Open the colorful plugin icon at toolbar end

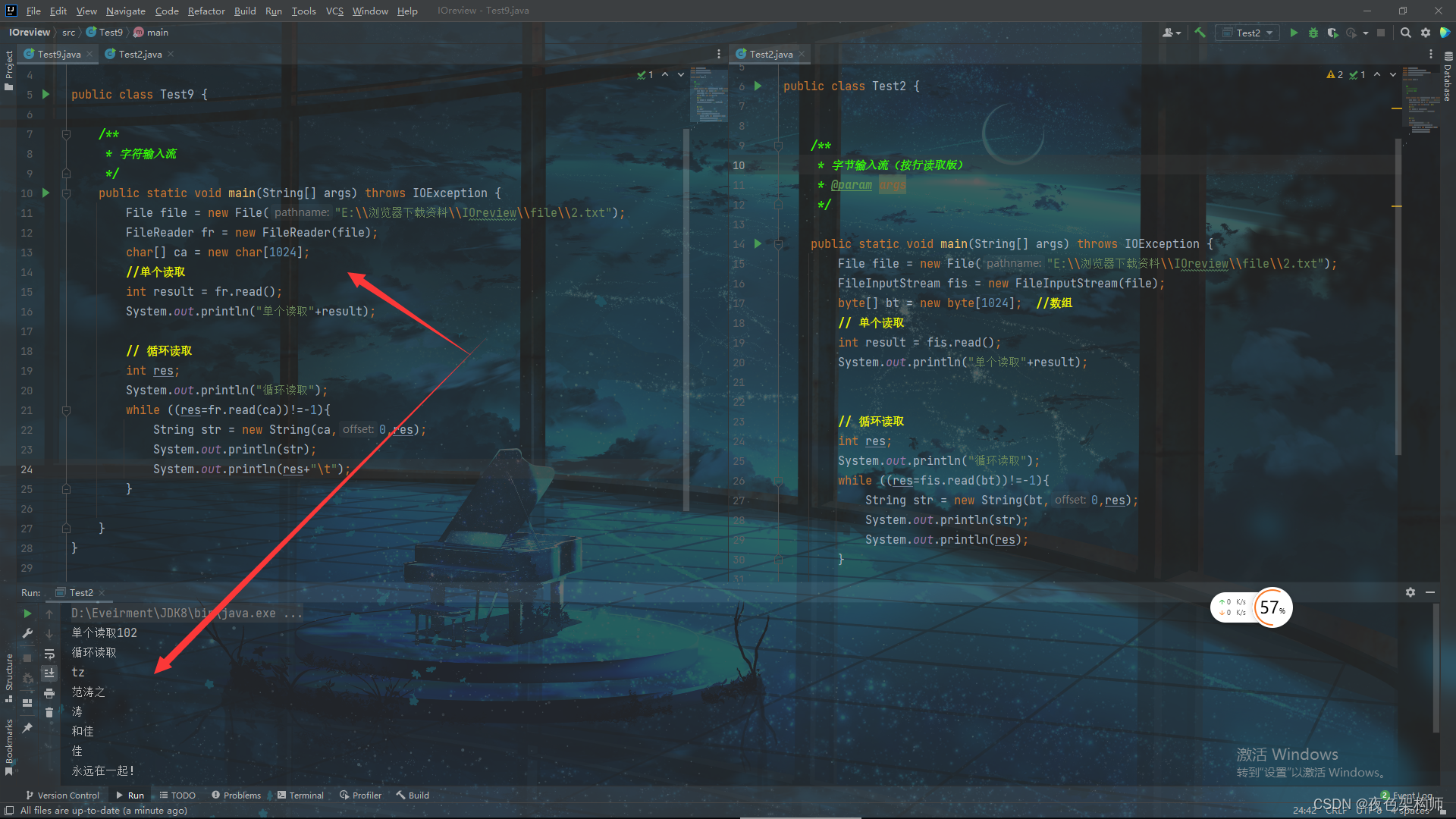click(x=1445, y=33)
